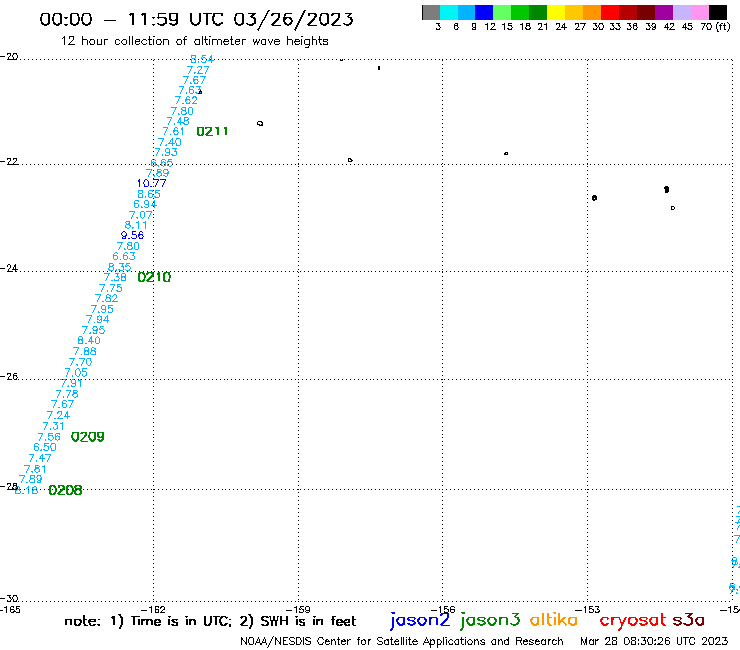Click the wave height value 7.47
740x650 pixels.
tap(40, 458)
